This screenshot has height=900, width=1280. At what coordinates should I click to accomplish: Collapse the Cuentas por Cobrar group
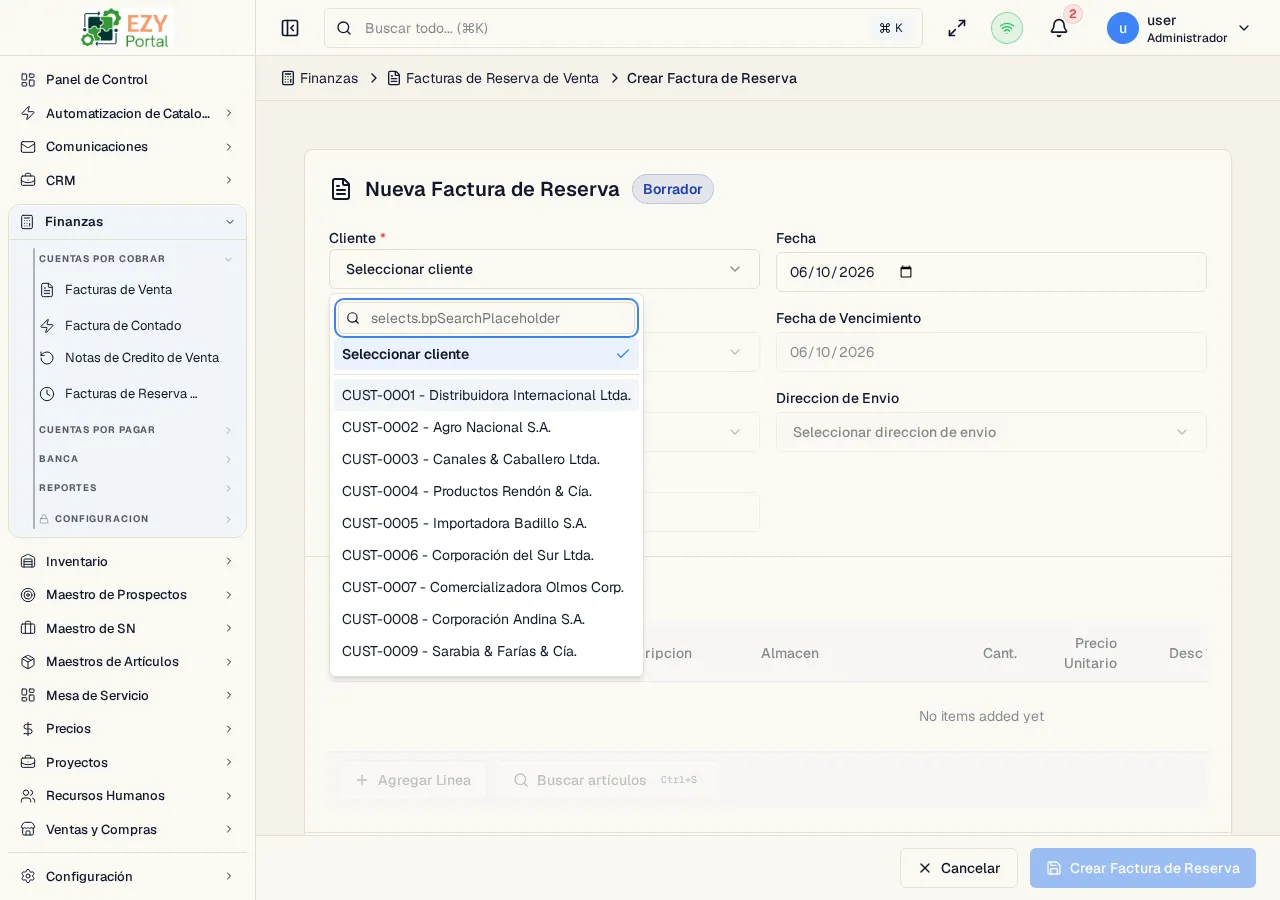point(228,259)
